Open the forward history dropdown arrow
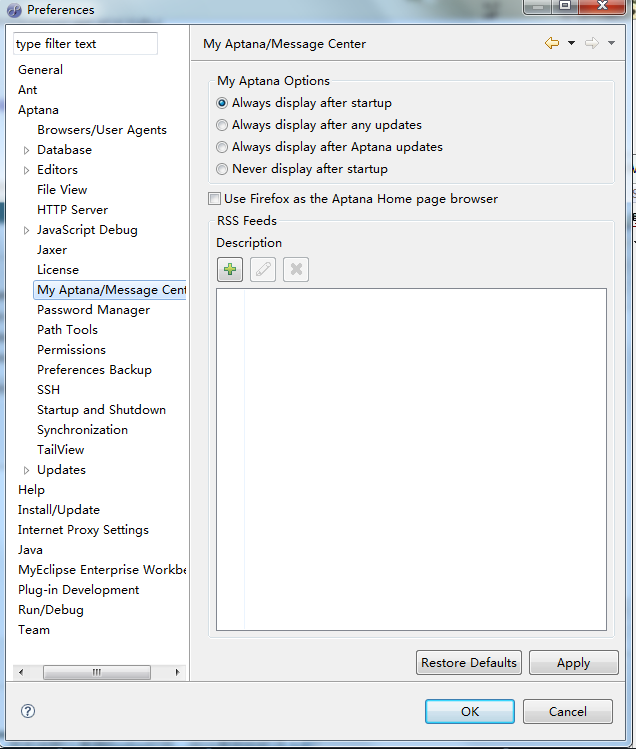This screenshot has height=749, width=636. point(611,43)
